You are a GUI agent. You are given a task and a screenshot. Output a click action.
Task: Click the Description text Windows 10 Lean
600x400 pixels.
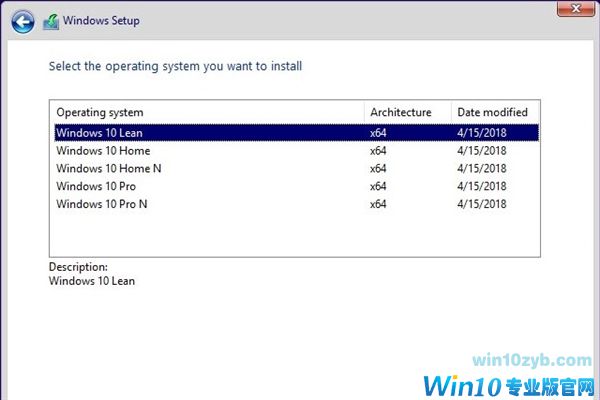pyautogui.click(x=92, y=281)
